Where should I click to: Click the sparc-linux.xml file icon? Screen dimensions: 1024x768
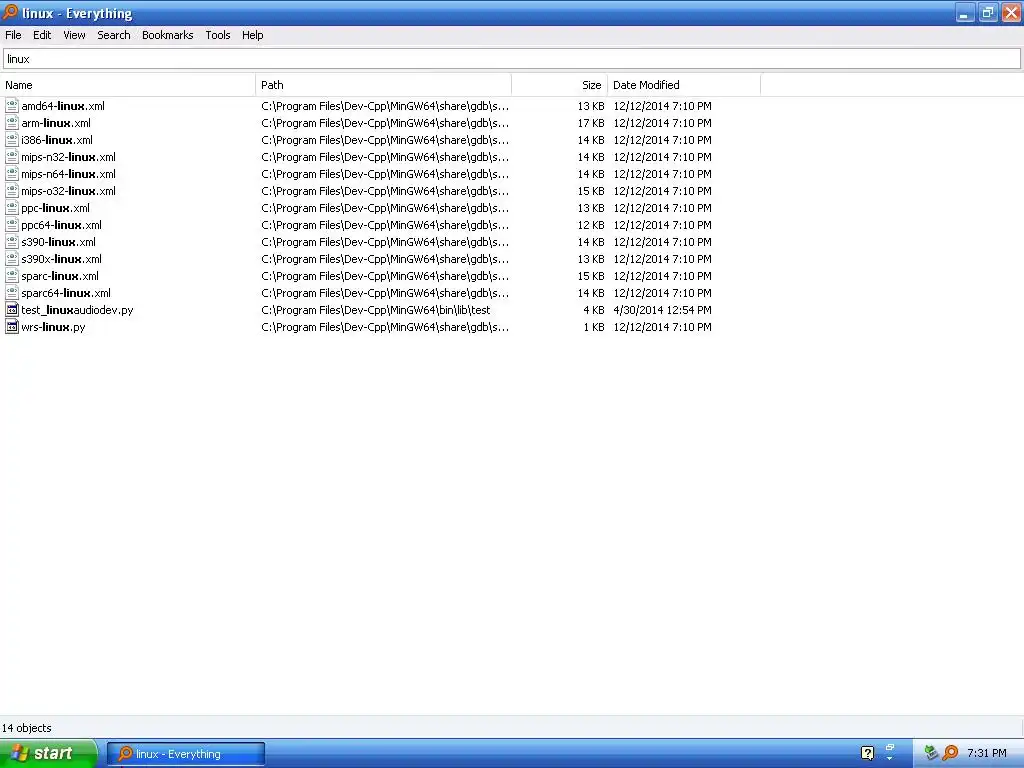(12, 275)
